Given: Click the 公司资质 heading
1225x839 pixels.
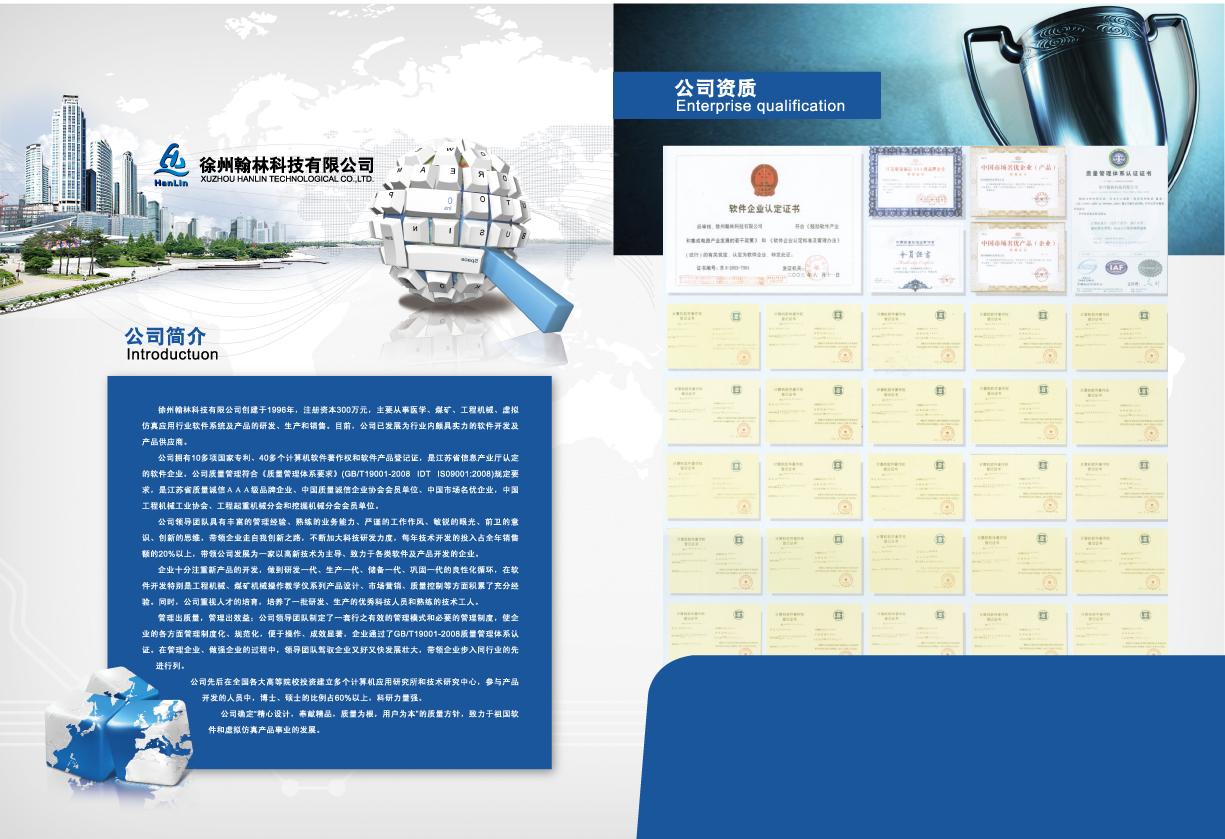Looking at the screenshot, I should [x=714, y=87].
